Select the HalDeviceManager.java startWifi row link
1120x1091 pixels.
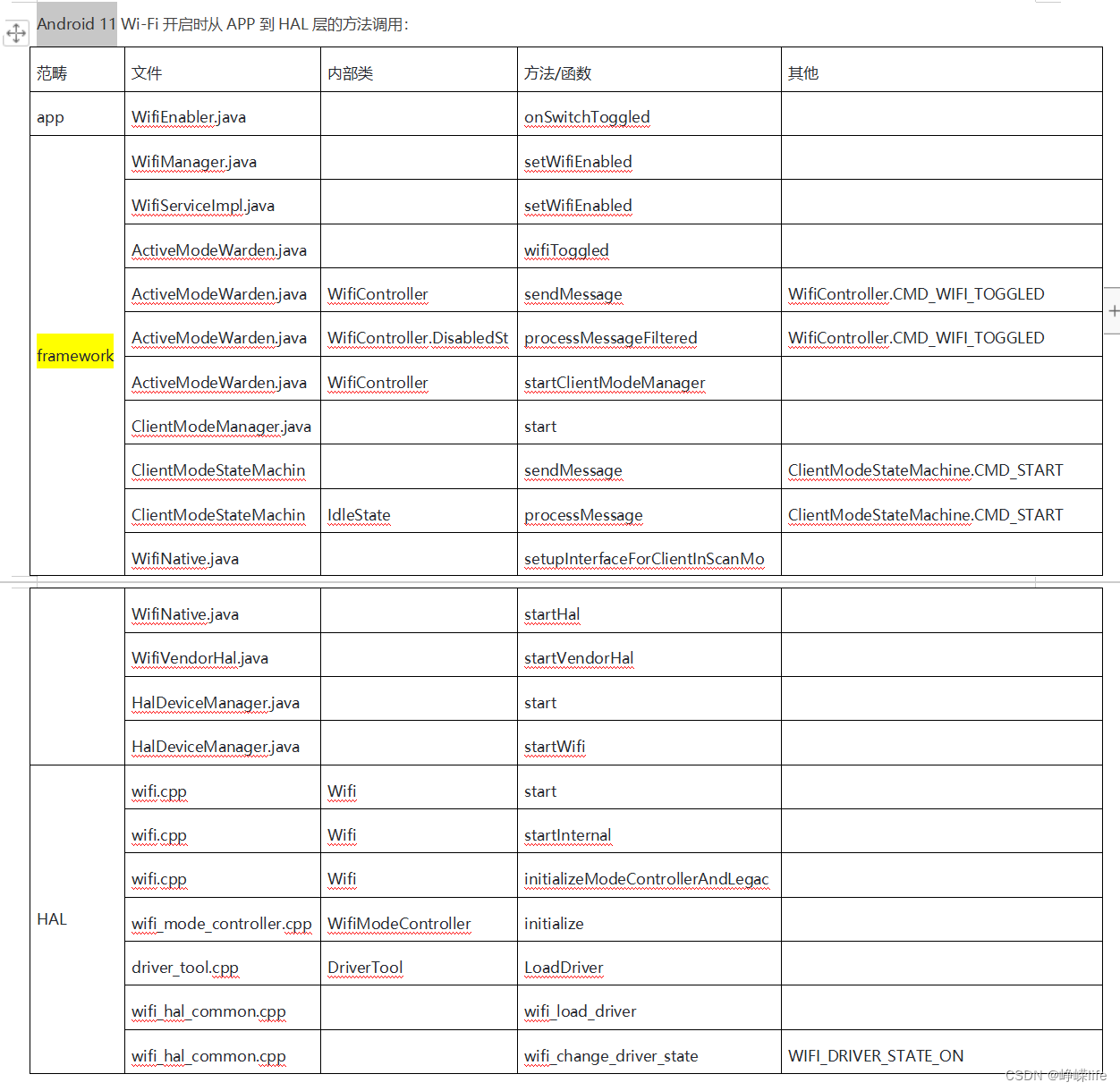tap(555, 746)
